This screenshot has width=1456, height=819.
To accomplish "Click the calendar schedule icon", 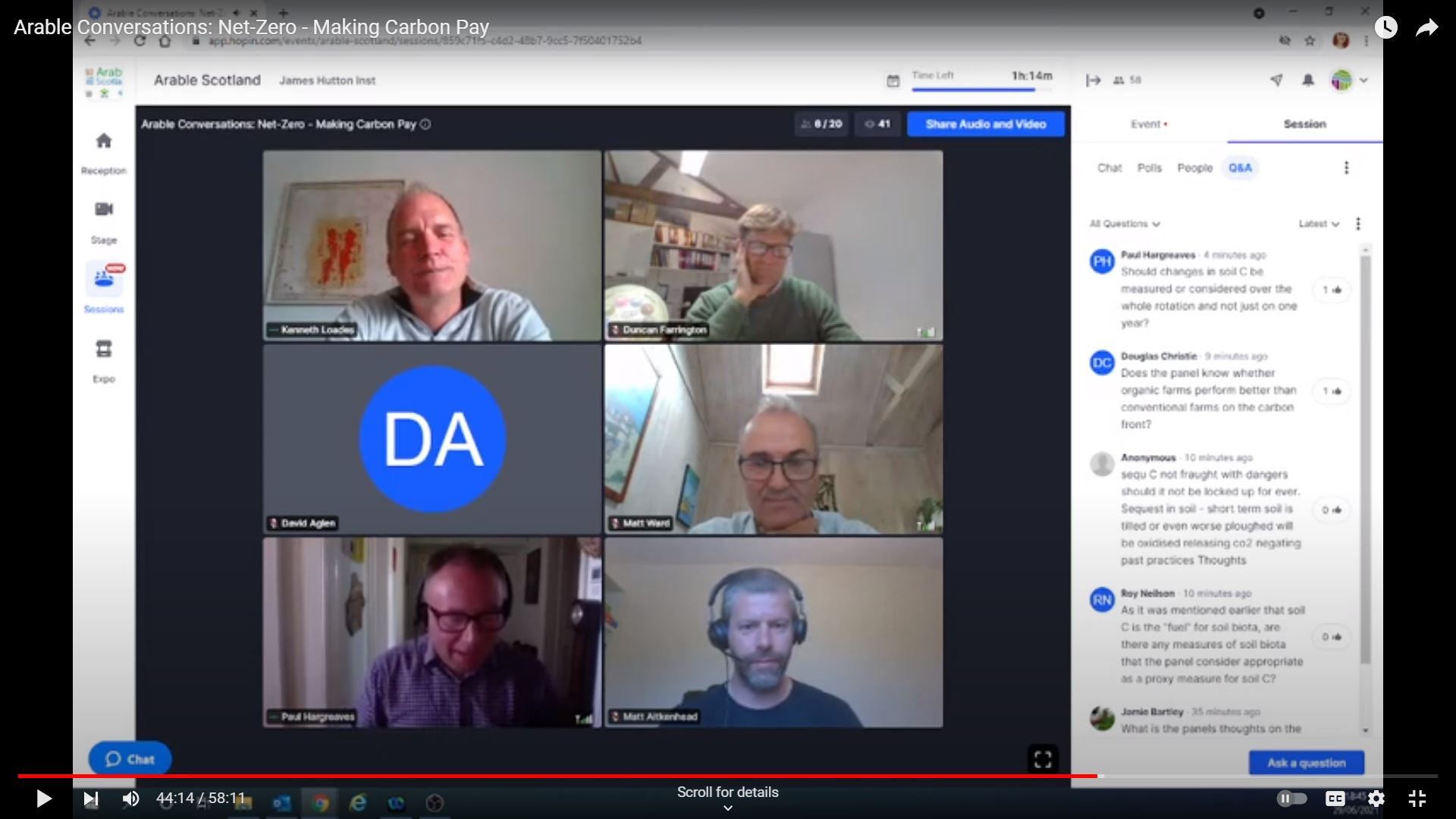I will (893, 80).
